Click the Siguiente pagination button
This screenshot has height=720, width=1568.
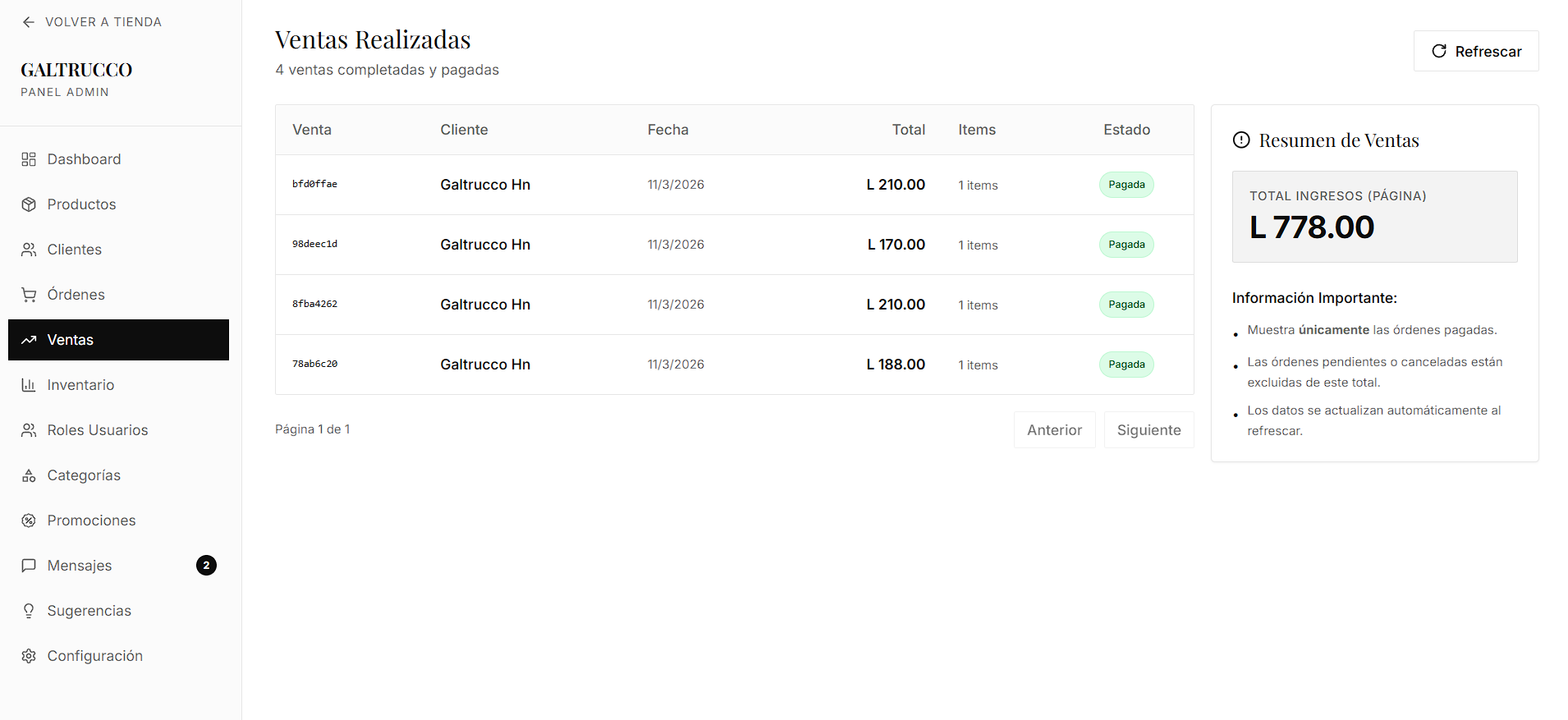click(x=1148, y=430)
